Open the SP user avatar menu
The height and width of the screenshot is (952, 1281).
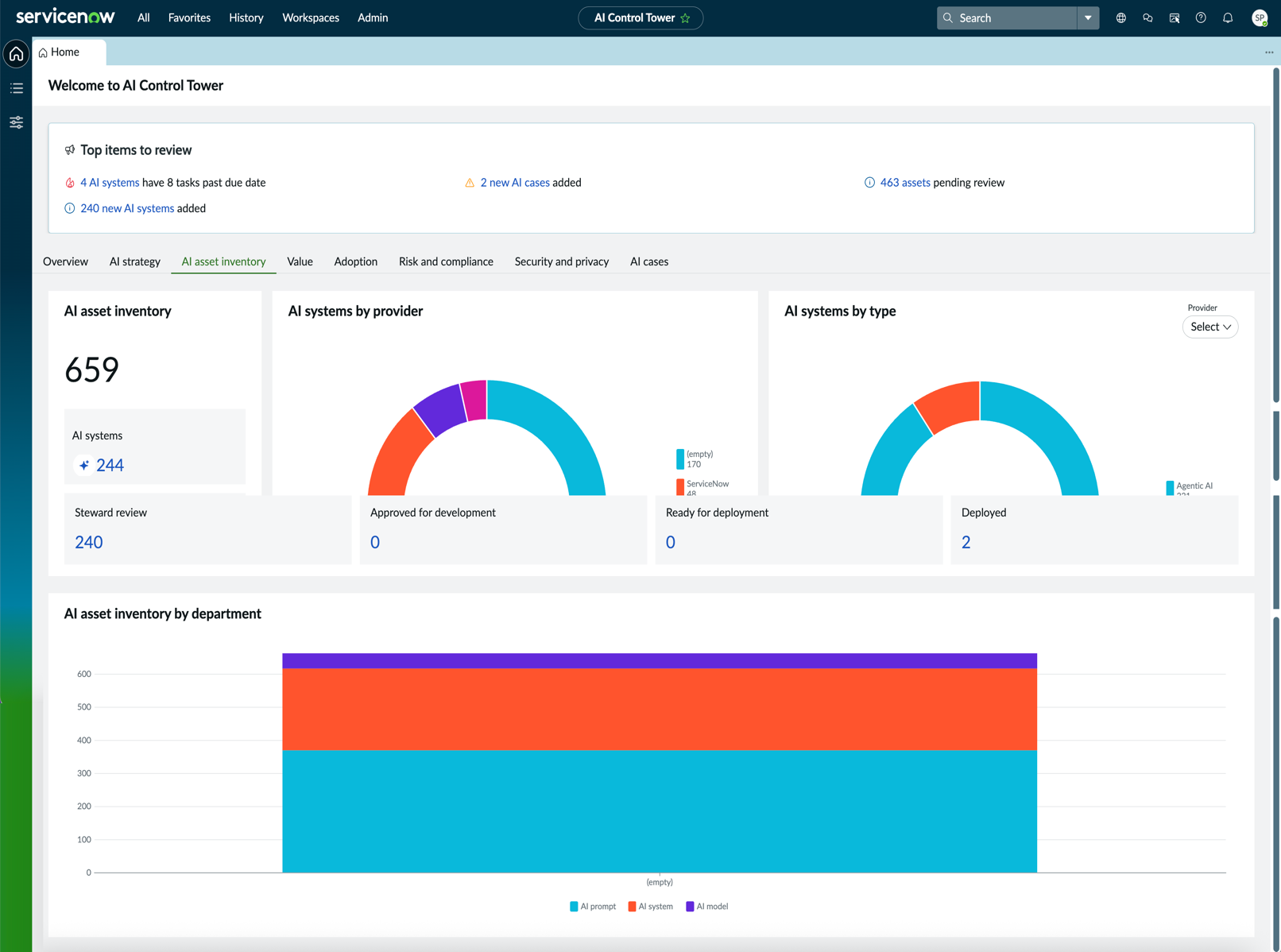[x=1260, y=17]
